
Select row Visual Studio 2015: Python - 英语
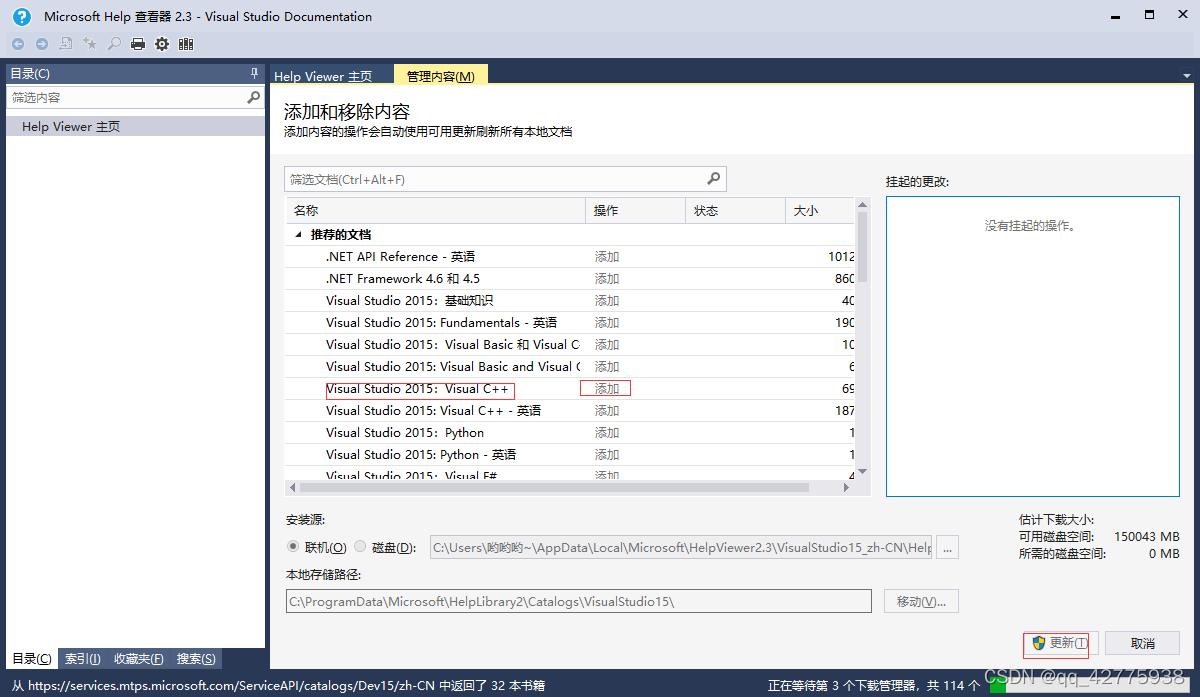[570, 455]
